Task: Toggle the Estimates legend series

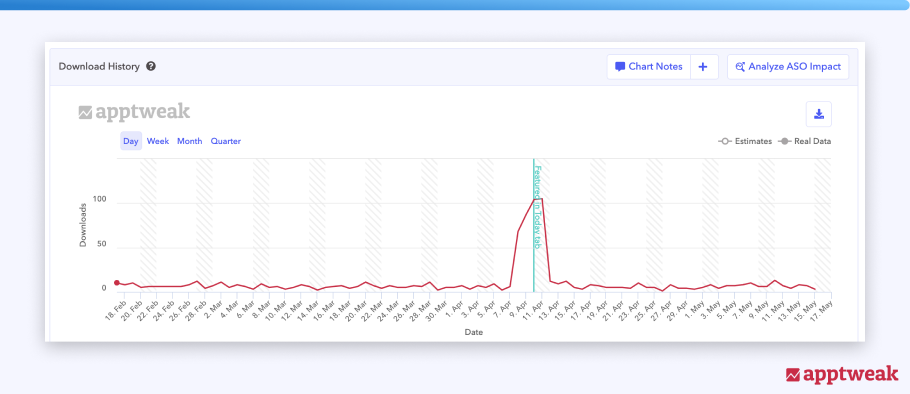Action: 745,141
